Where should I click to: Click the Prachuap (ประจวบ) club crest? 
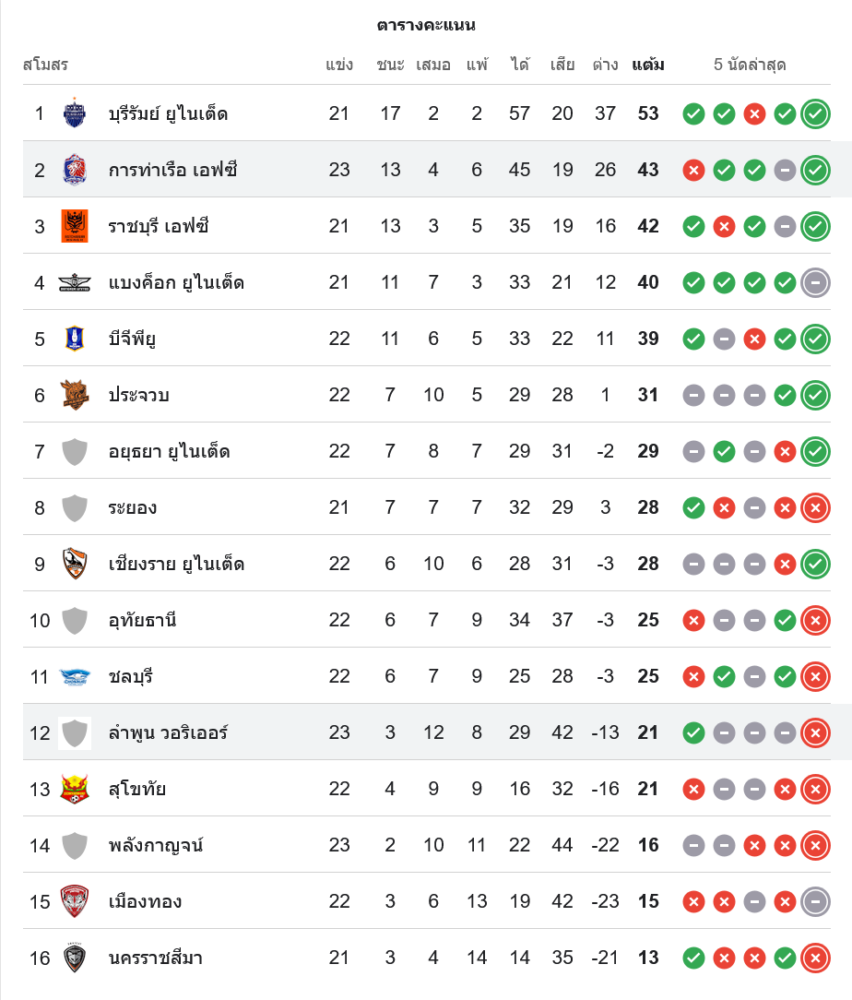click(75, 395)
